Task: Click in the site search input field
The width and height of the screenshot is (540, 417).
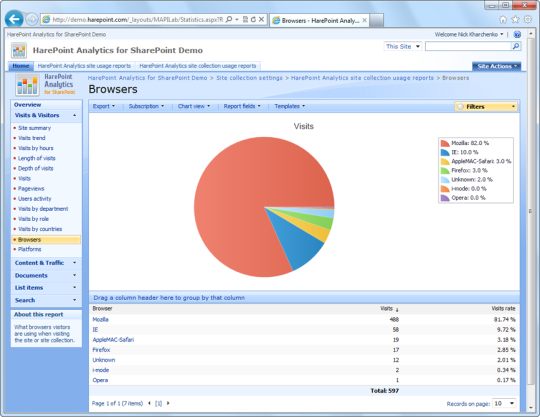Action: coord(468,46)
